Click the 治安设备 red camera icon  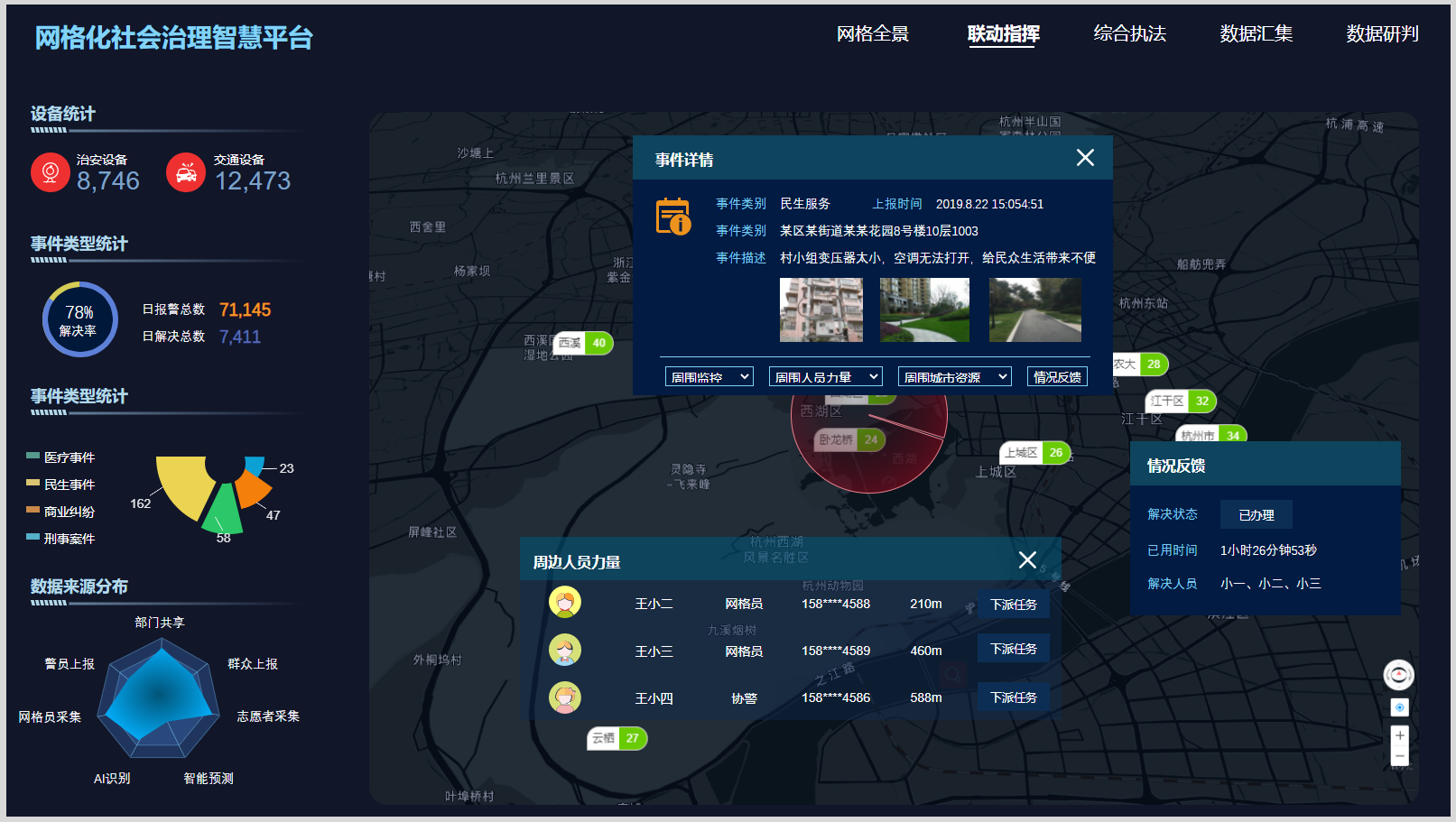(x=51, y=171)
